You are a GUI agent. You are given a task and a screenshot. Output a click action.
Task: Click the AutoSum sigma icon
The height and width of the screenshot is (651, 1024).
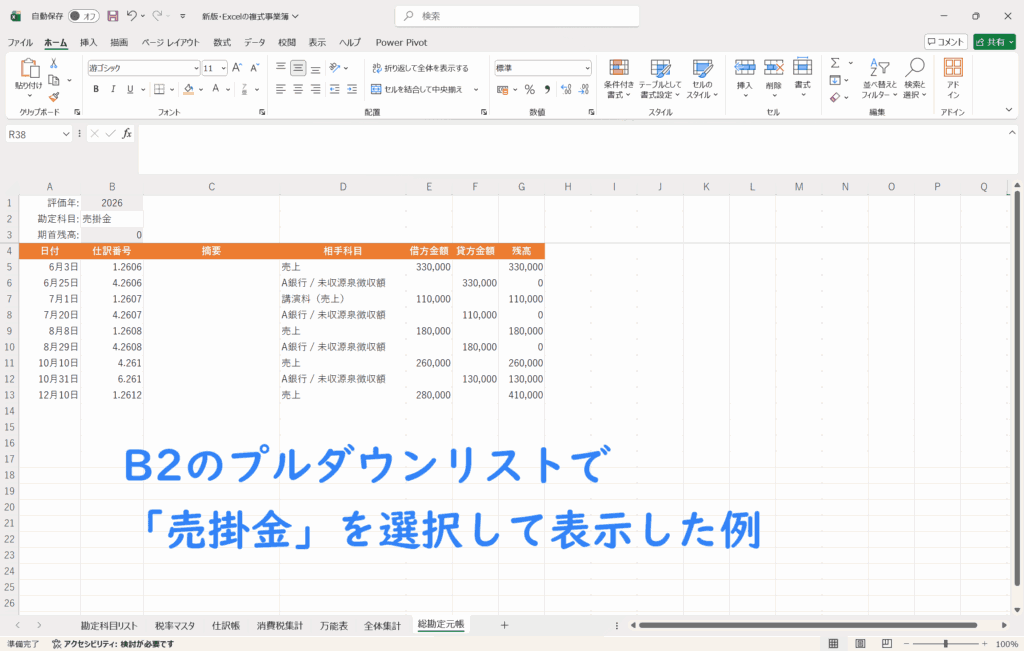point(835,63)
